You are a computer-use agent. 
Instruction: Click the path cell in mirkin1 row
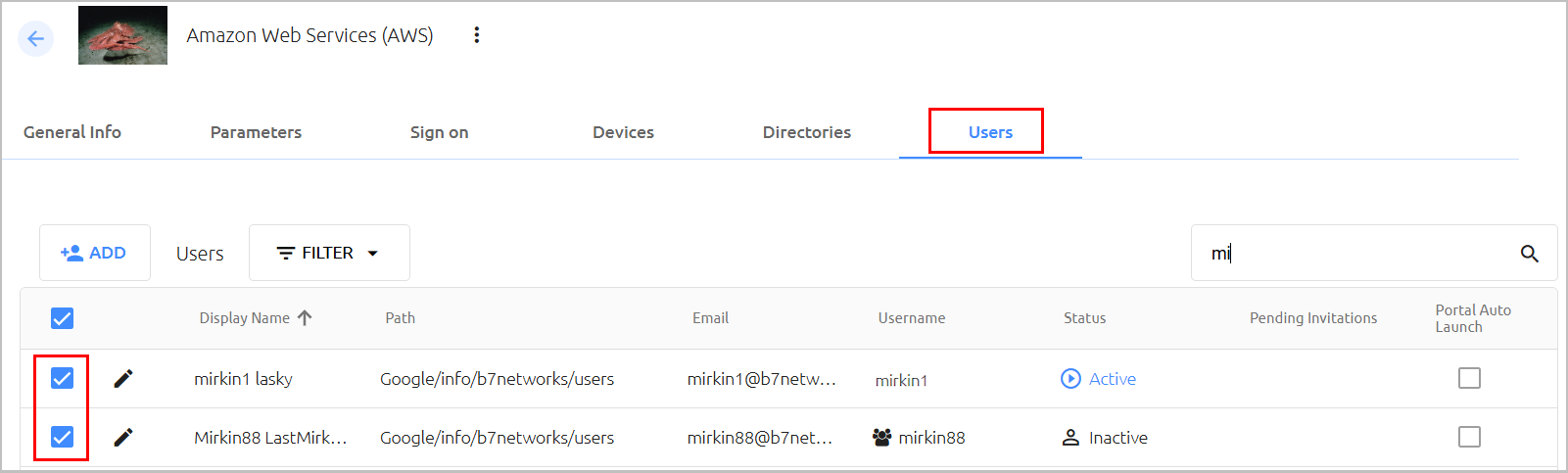click(497, 379)
